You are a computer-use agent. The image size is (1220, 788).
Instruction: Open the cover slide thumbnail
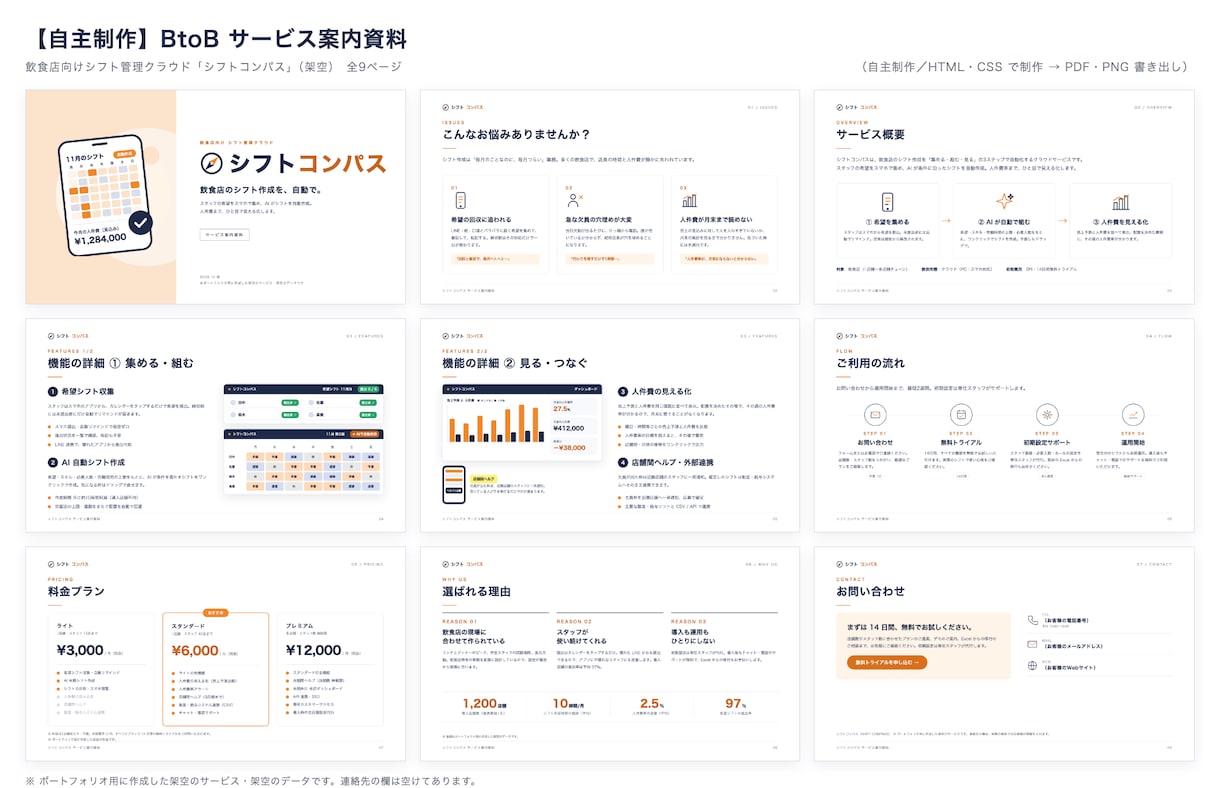[x=215, y=197]
